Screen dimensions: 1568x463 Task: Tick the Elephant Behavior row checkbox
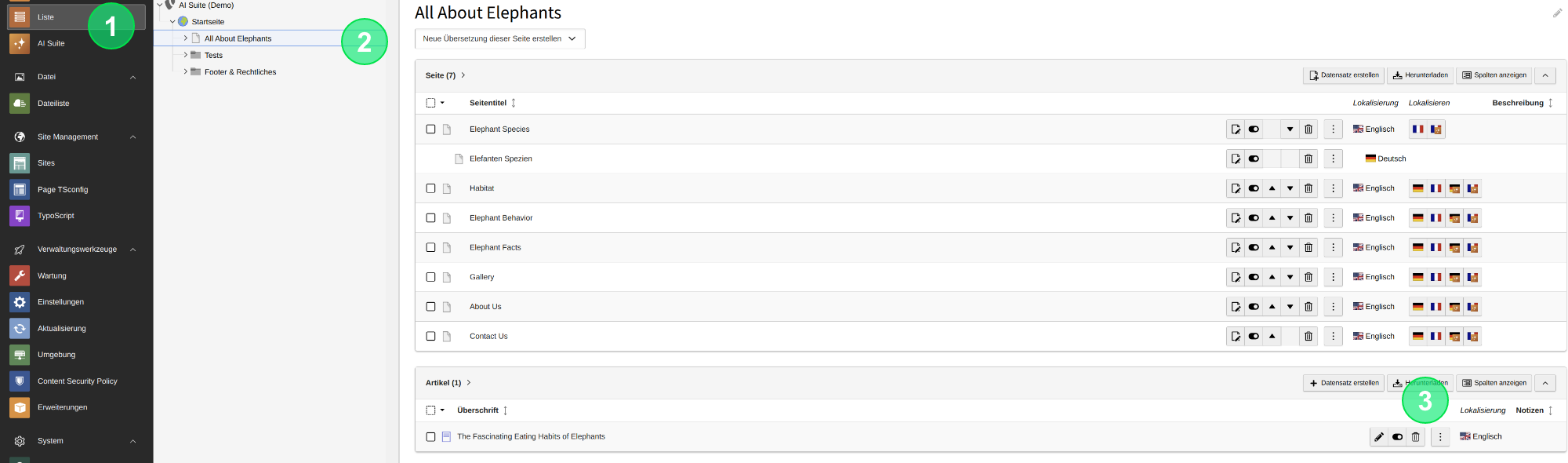pyautogui.click(x=430, y=218)
